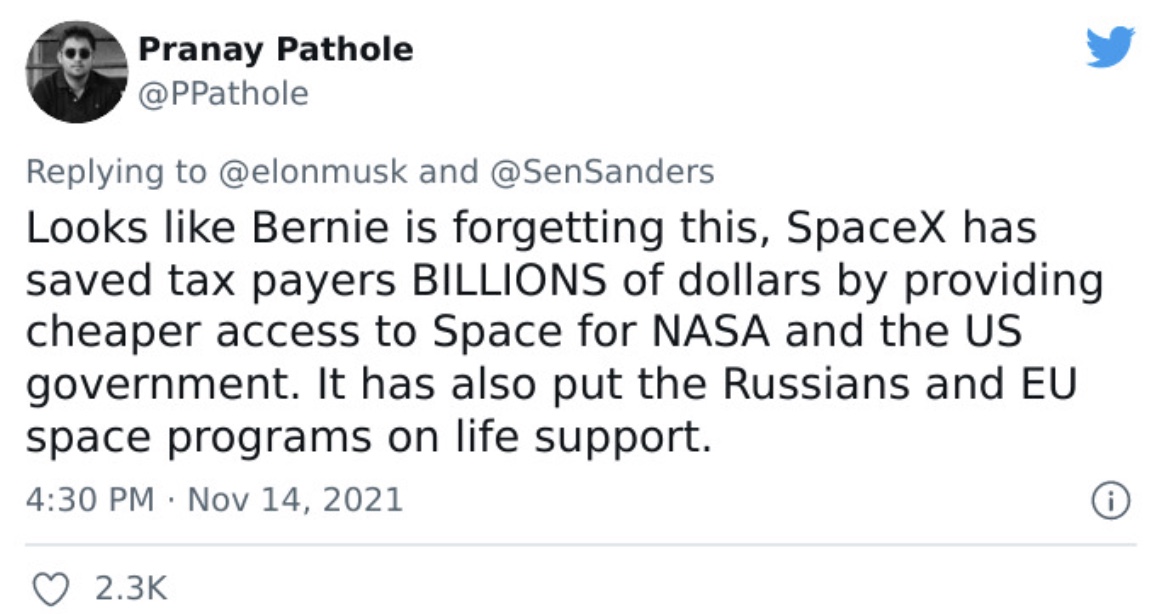The image size is (1164, 614).
Task: Click 'cheaper access' text in tweet
Action: 192,333
